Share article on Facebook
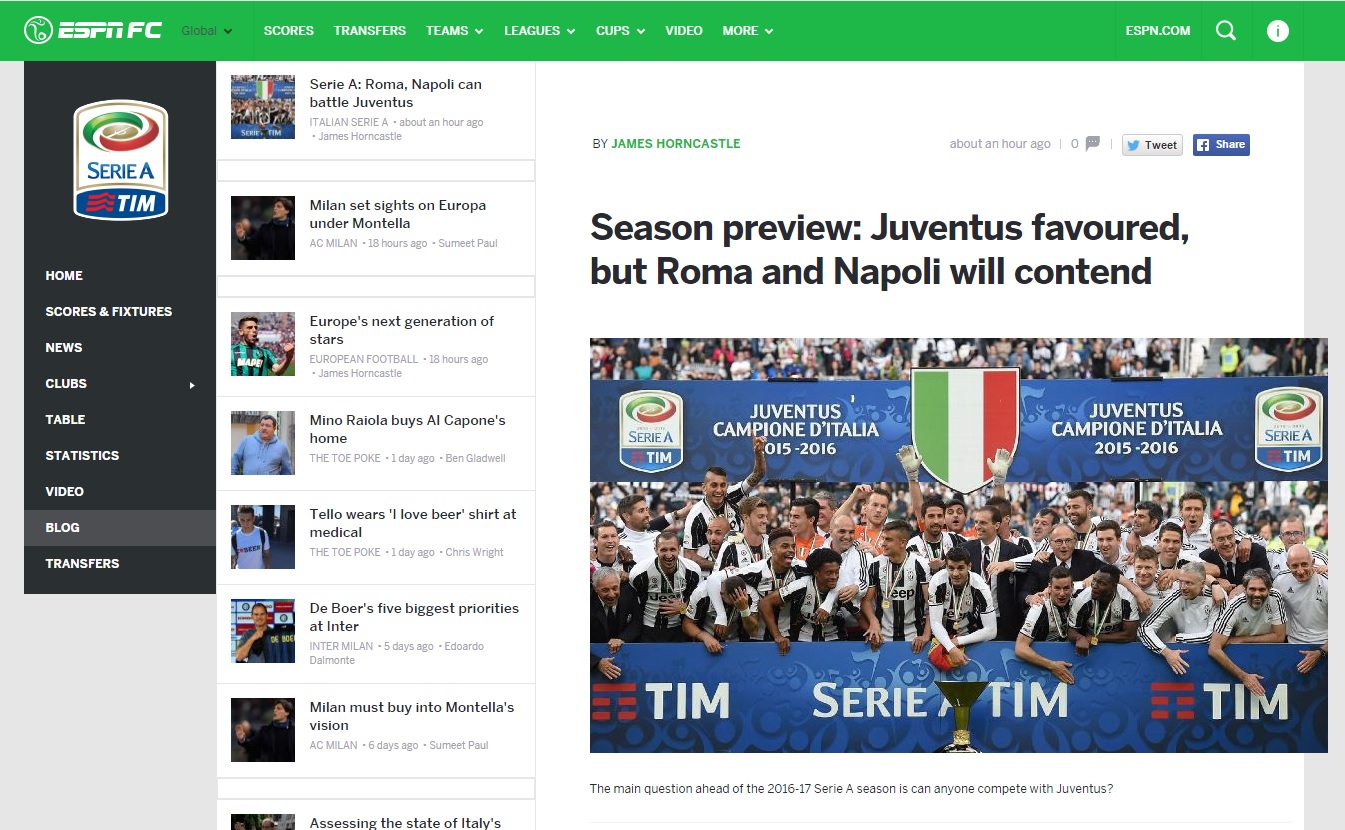 (1221, 145)
